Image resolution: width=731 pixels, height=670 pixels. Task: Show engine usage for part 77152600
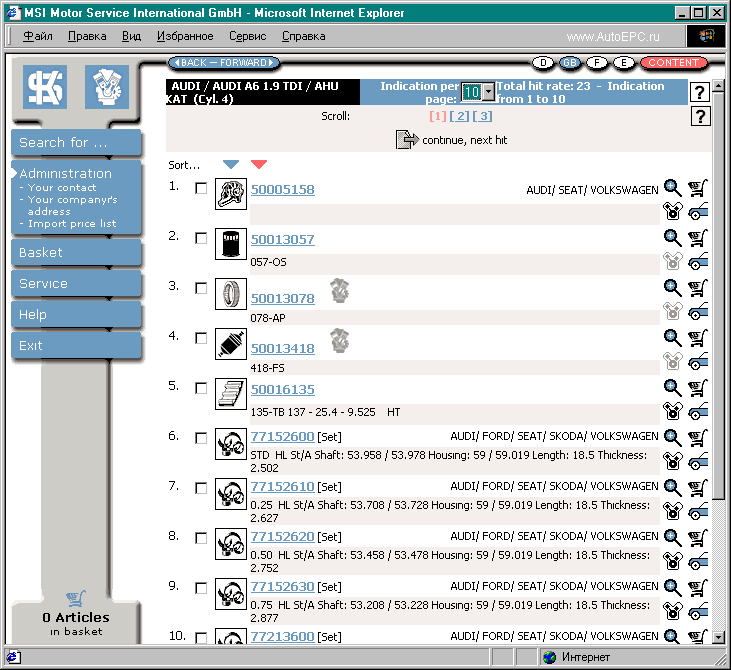click(672, 461)
